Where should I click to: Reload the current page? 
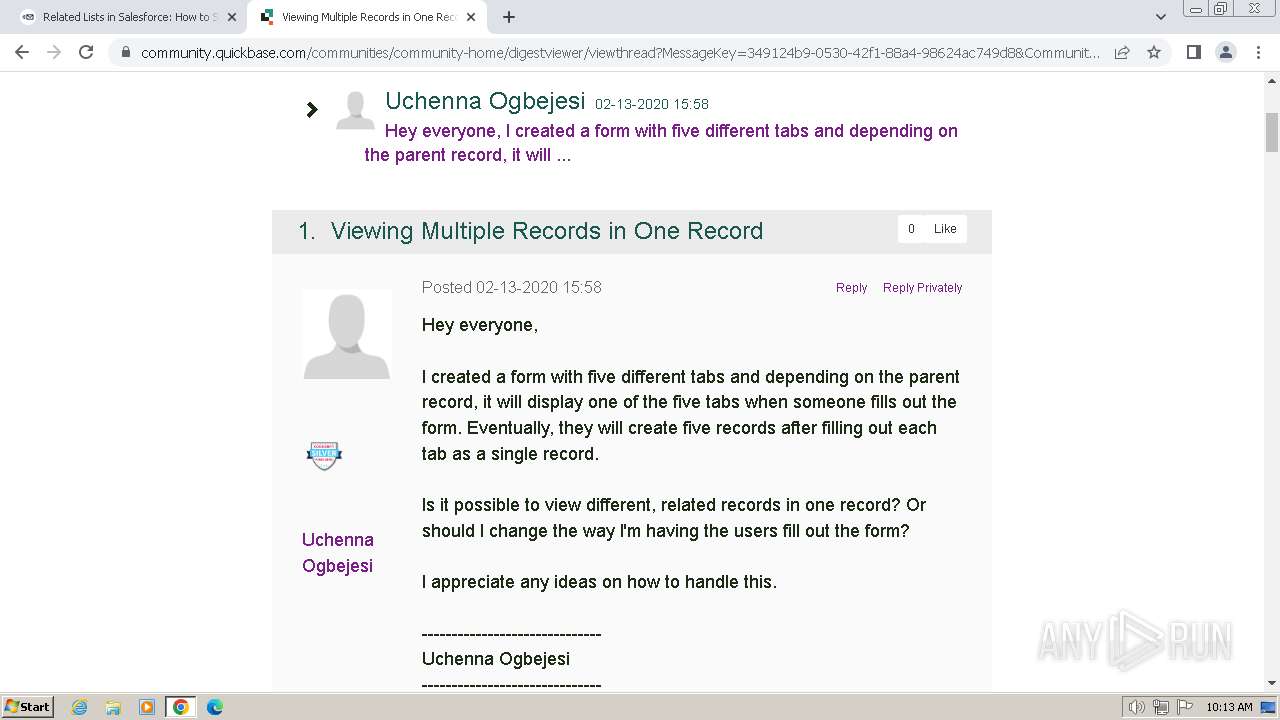pyautogui.click(x=86, y=52)
